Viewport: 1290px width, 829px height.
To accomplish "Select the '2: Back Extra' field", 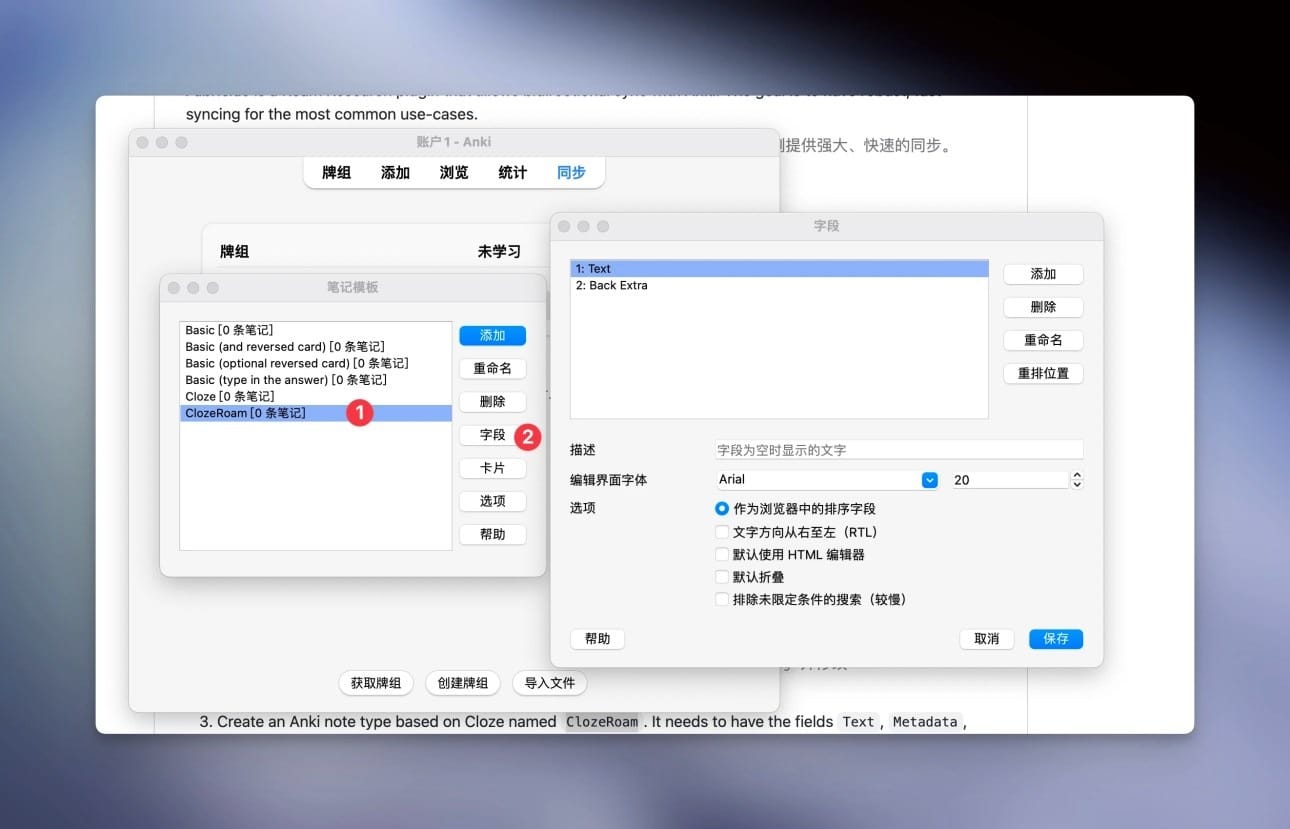I will click(x=612, y=286).
